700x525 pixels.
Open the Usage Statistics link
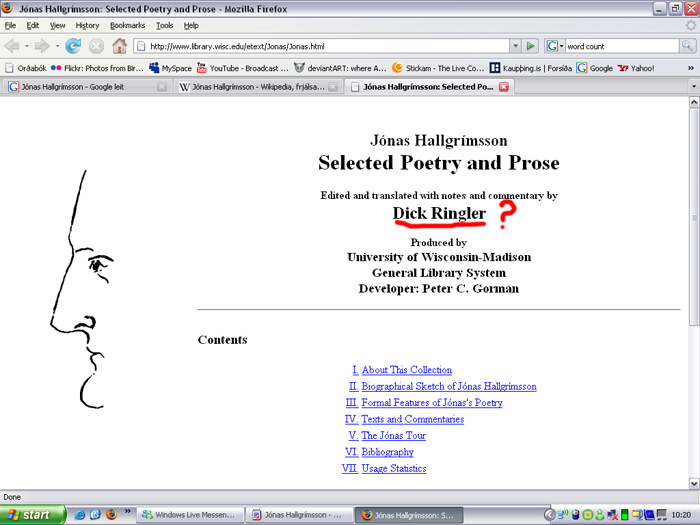(394, 468)
